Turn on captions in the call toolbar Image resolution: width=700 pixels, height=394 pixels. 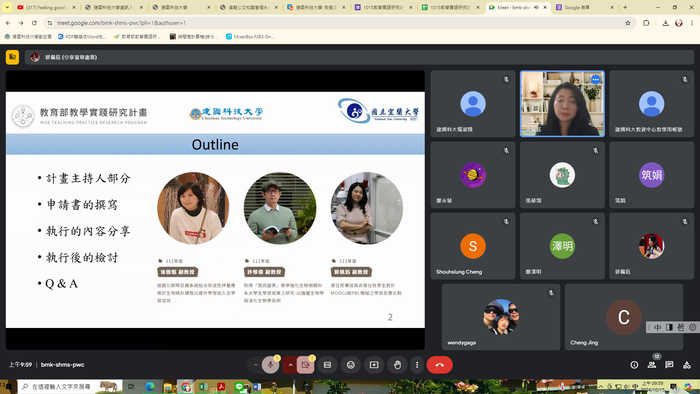327,365
